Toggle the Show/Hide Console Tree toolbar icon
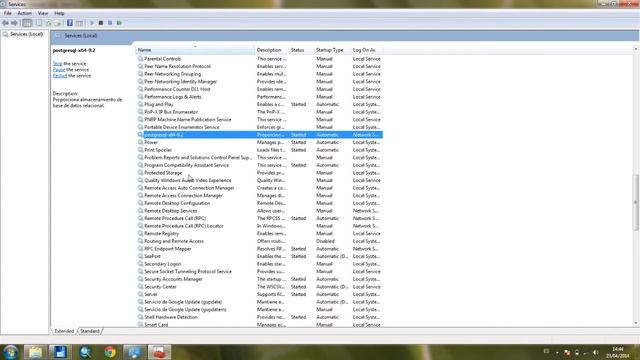640x360 pixels. click(27, 23)
